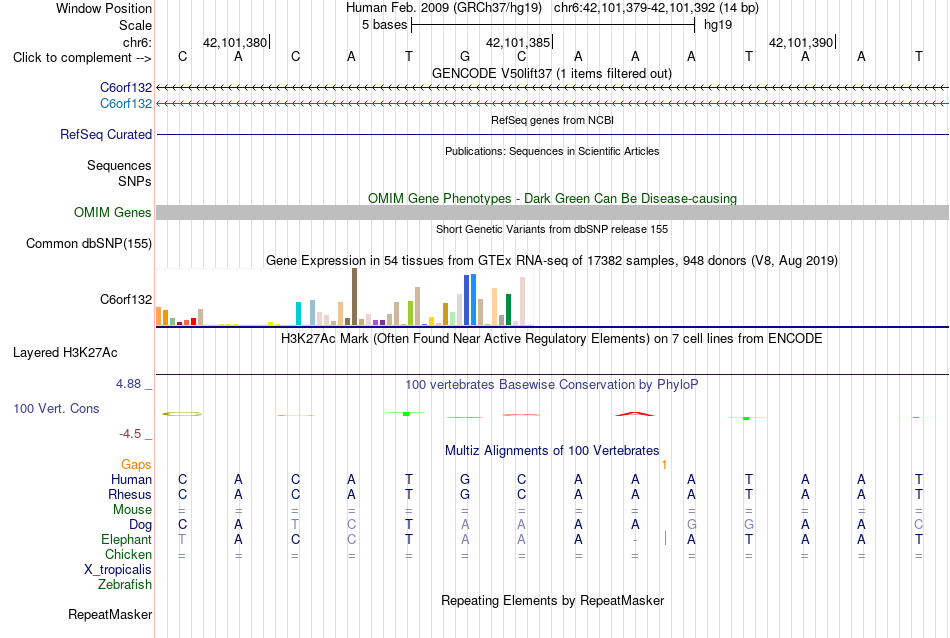
Task: Click the 'chr6:' ruler label
Action: tap(138, 42)
